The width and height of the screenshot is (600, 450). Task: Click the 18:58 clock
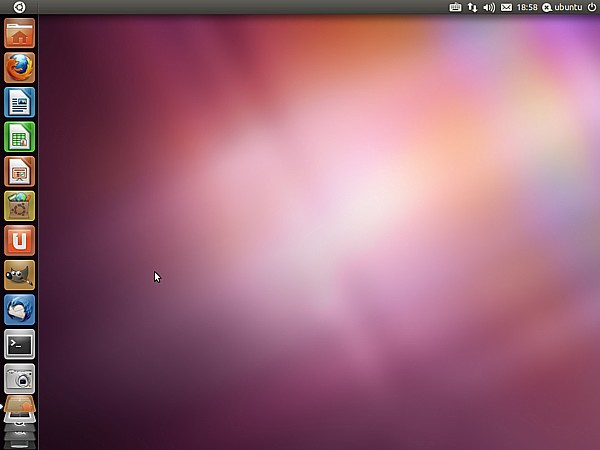(527, 7)
